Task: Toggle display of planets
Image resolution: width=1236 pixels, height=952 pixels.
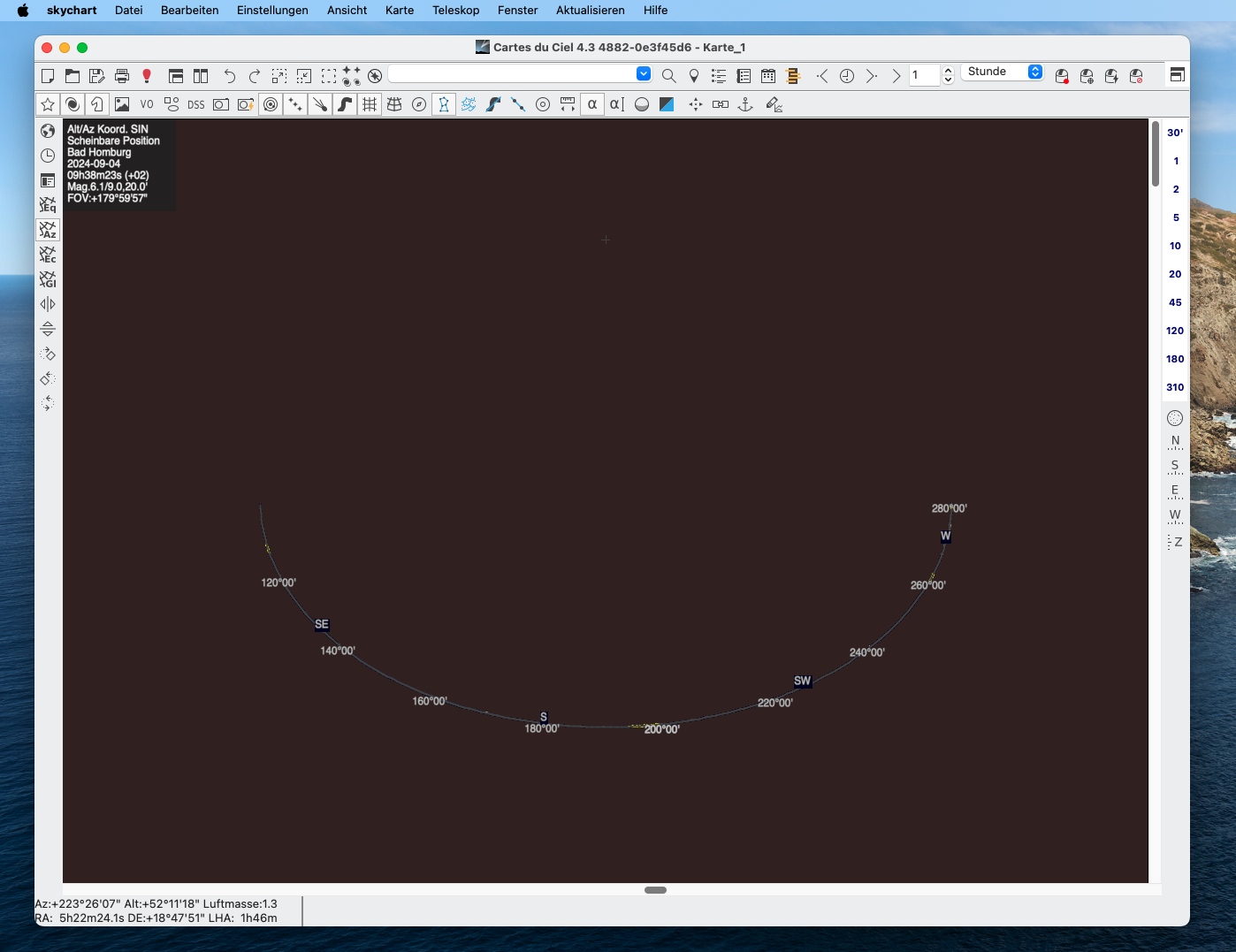Action: coord(271,104)
